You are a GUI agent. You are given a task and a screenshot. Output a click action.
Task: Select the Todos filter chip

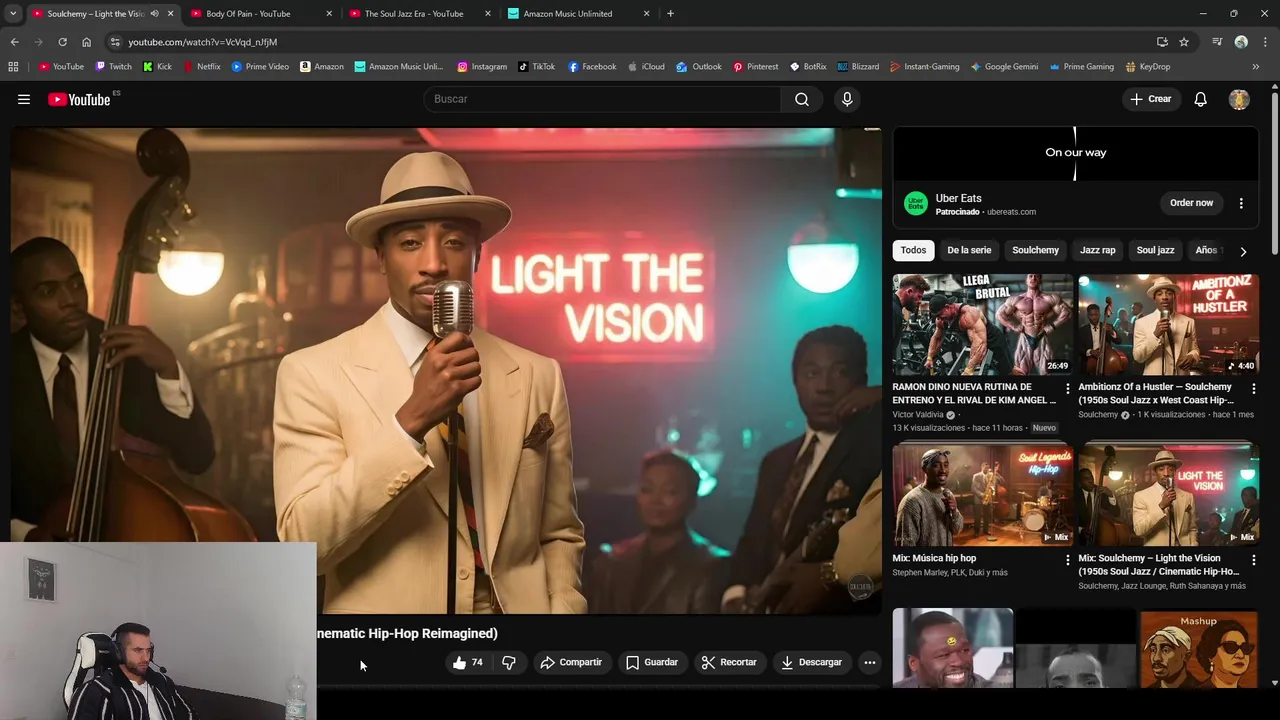click(x=913, y=250)
